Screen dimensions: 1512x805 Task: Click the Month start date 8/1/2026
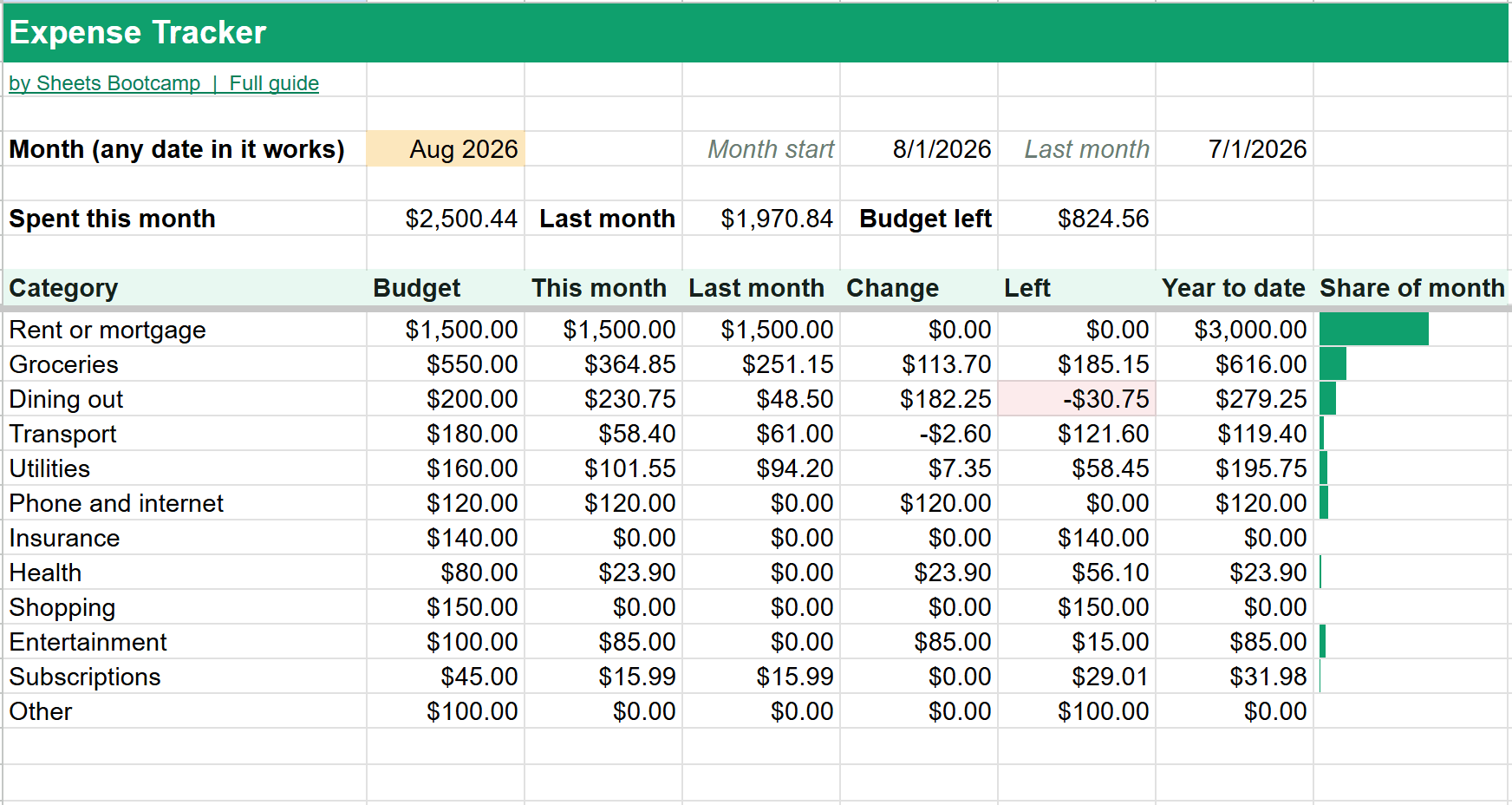919,149
